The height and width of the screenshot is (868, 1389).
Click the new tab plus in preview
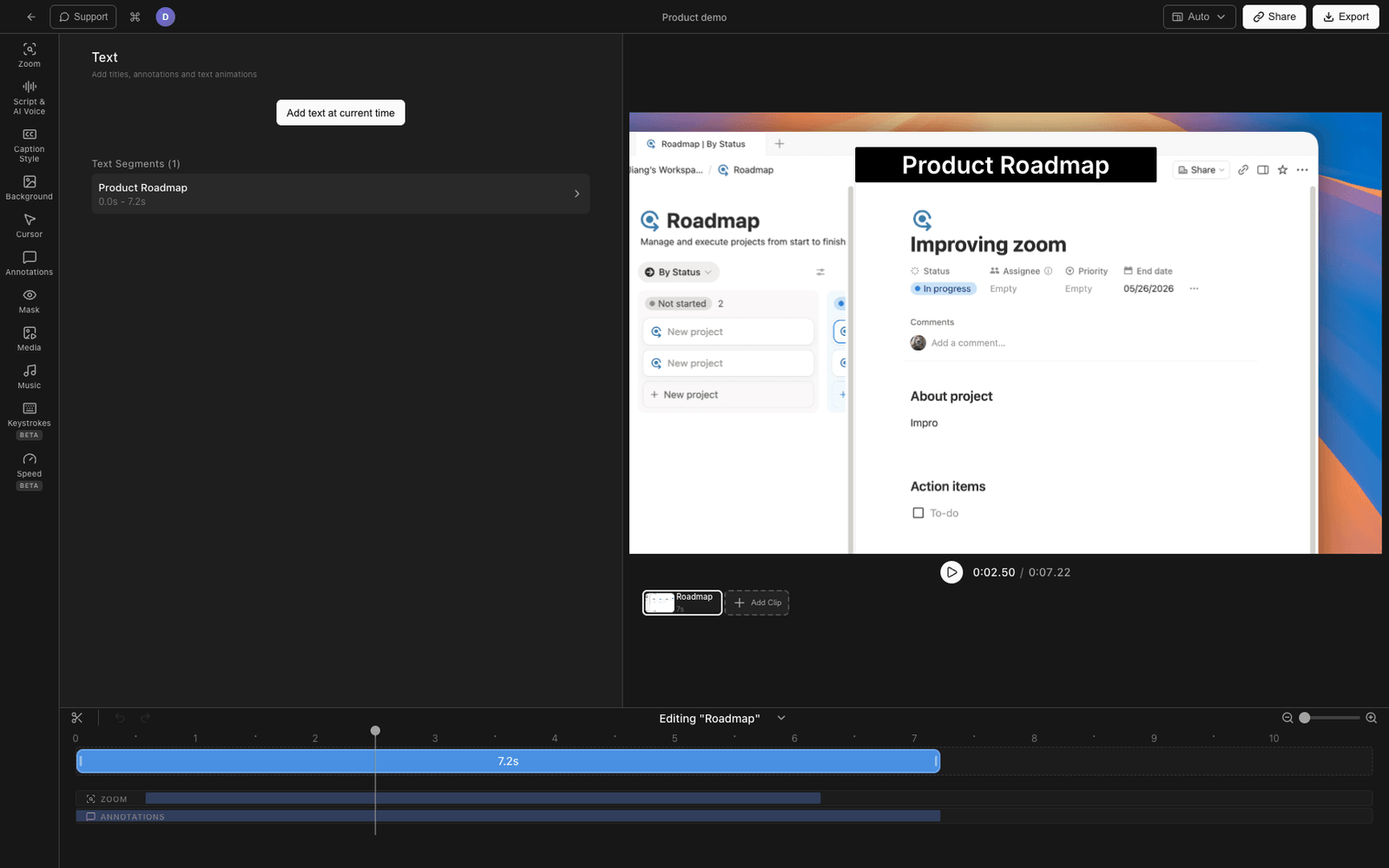coord(780,144)
